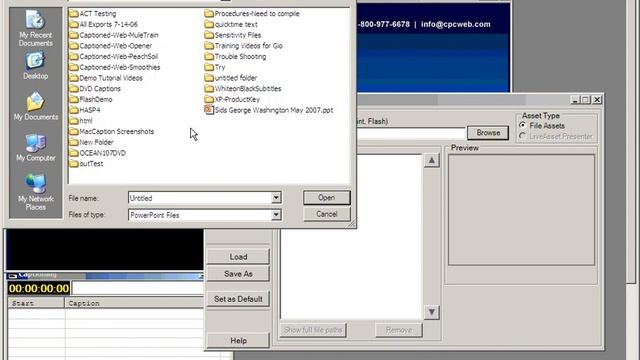The image size is (640, 360).
Task: Click Show full file paths button
Action: coord(313,330)
